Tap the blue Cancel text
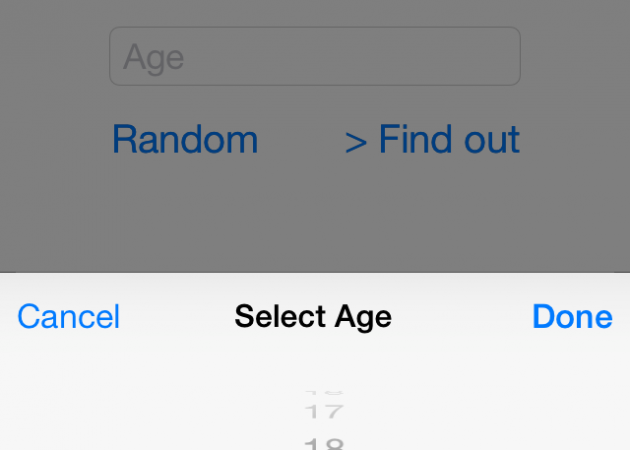This screenshot has width=630, height=450. pos(69,317)
